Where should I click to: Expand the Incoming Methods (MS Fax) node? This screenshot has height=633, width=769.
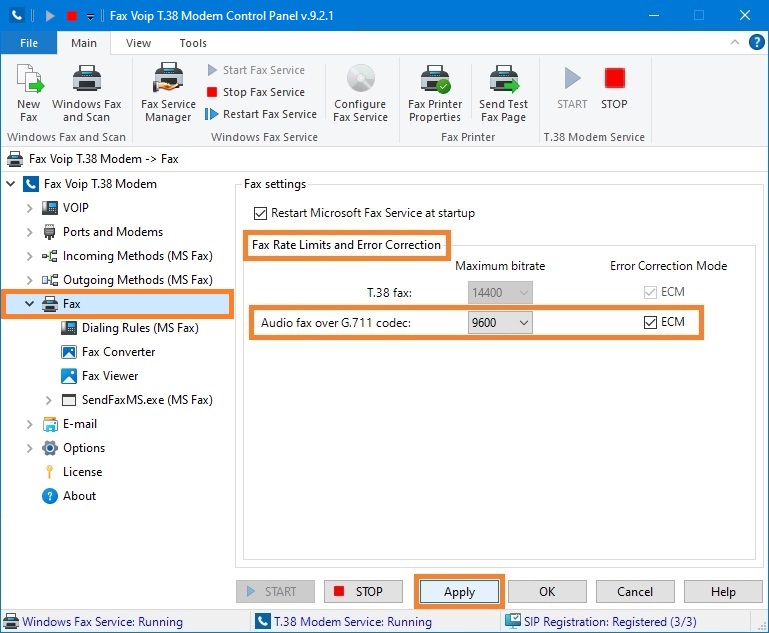tap(30, 256)
